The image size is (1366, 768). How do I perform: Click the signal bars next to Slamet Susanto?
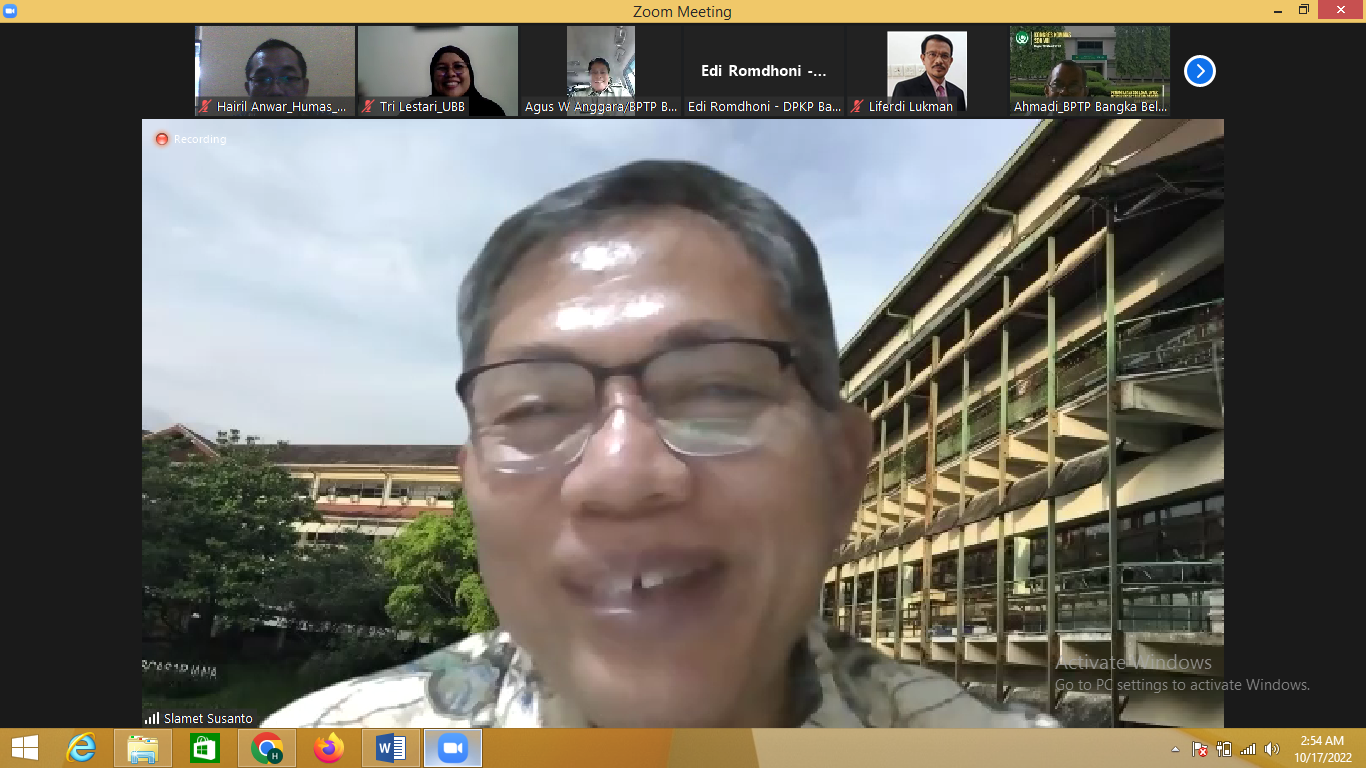pos(152,718)
